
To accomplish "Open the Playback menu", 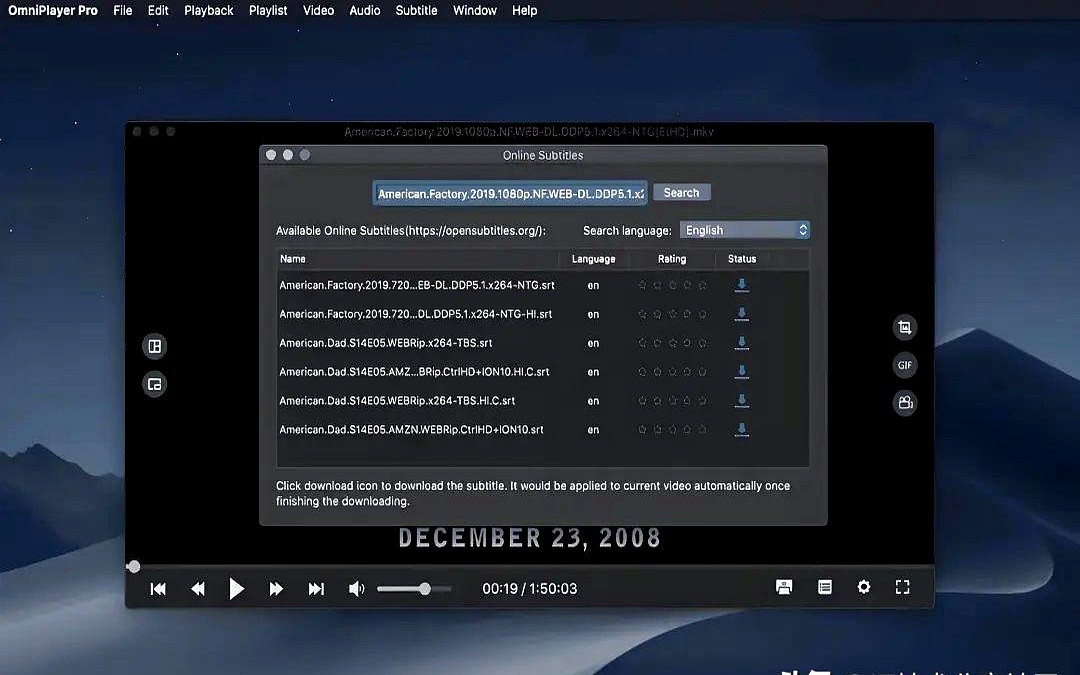I will 208,10.
